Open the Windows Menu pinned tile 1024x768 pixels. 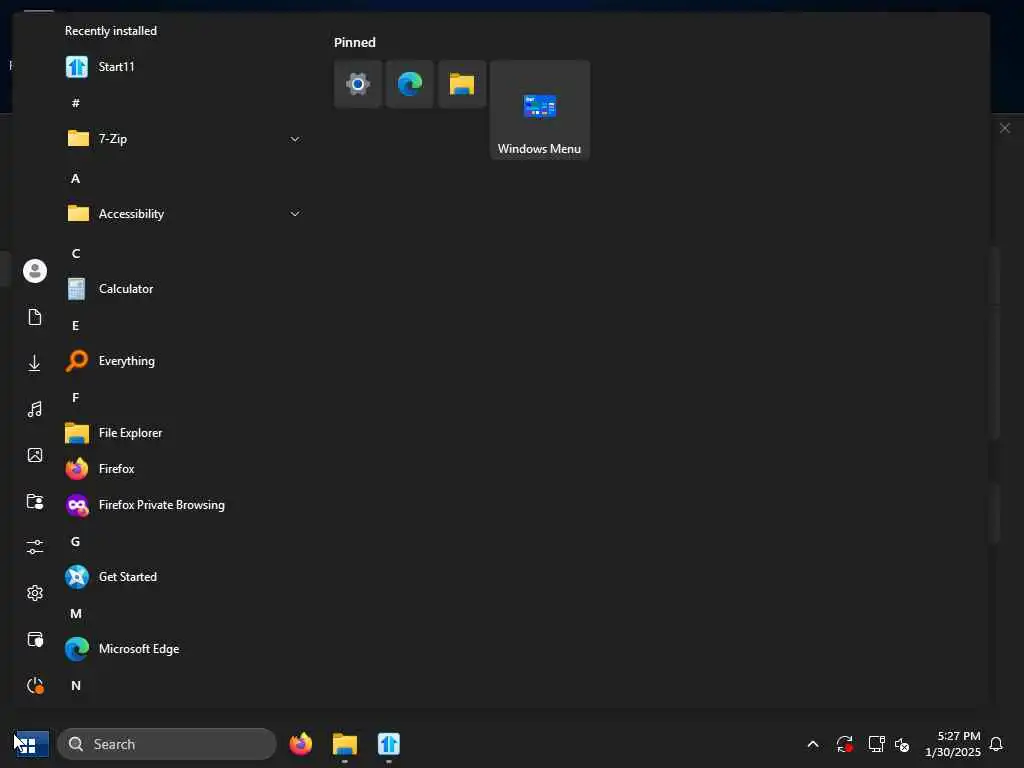[540, 110]
